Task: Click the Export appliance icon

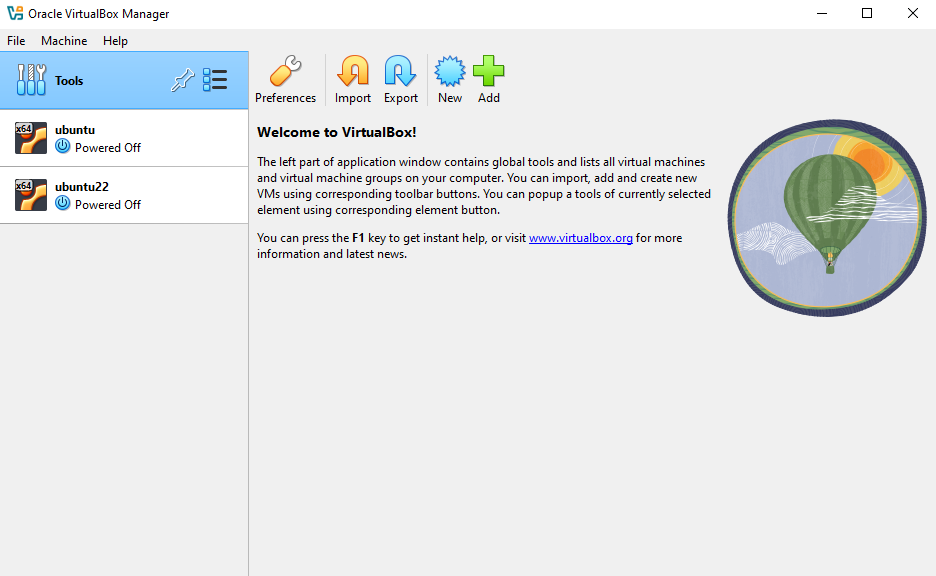Action: 400,72
